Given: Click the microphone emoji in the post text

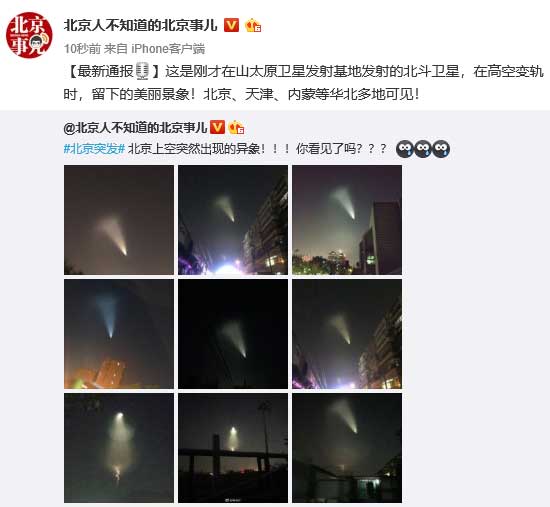Looking at the screenshot, I should (142, 71).
